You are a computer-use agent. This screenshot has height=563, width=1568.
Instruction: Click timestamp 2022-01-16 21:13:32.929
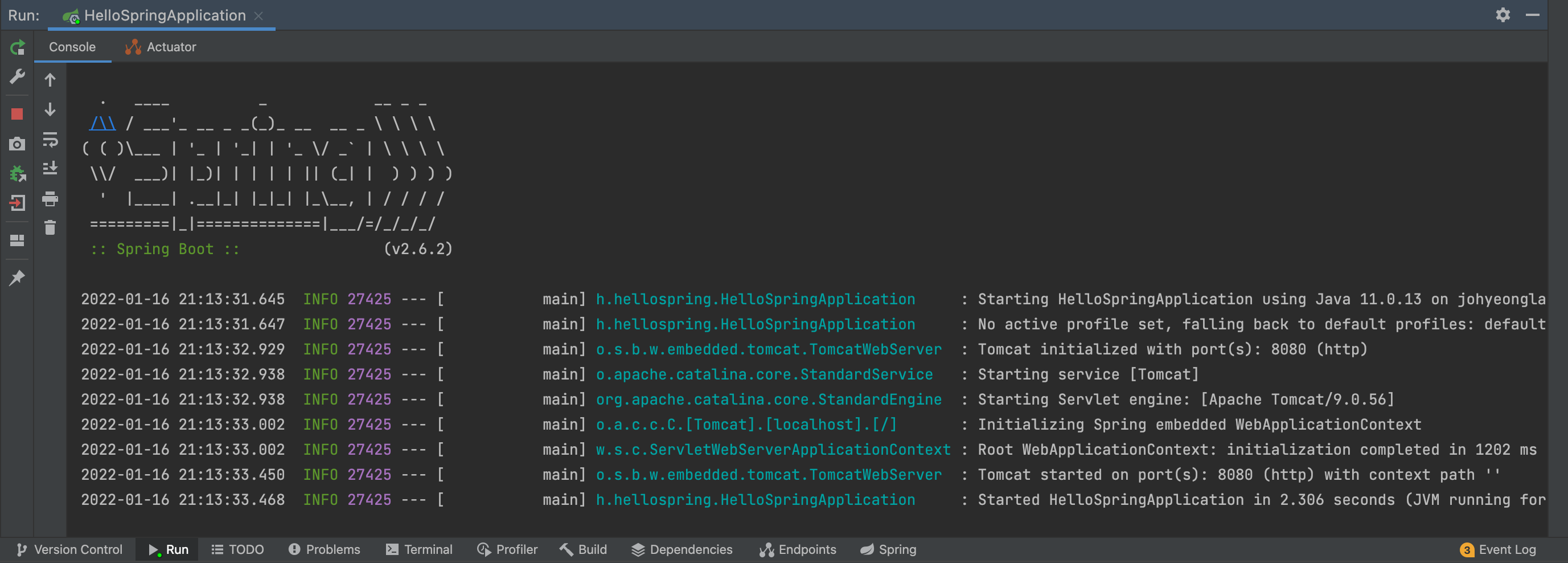tap(183, 349)
